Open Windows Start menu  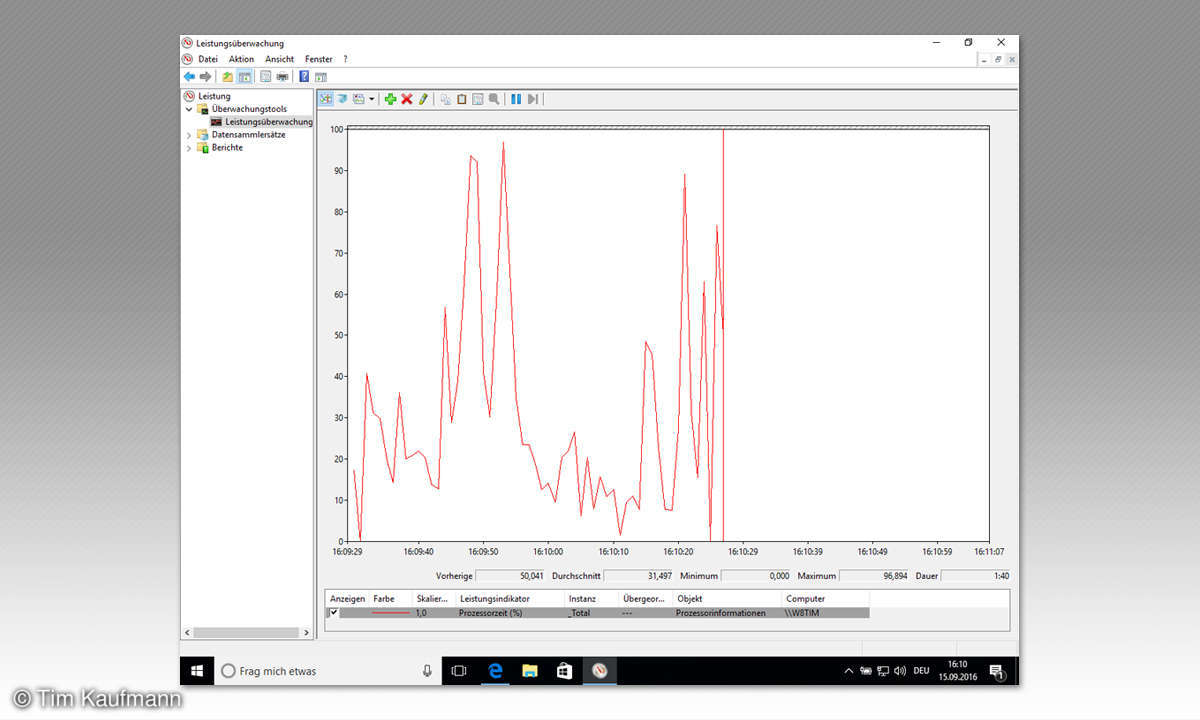[198, 671]
